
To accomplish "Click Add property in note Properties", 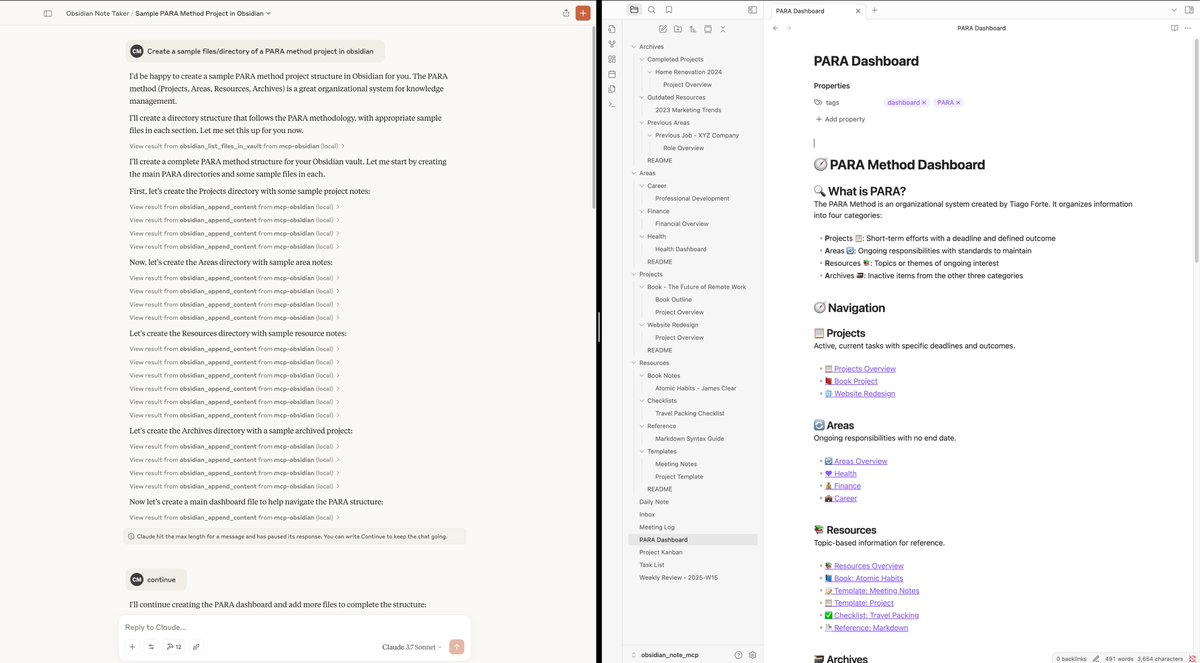I will tap(840, 119).
